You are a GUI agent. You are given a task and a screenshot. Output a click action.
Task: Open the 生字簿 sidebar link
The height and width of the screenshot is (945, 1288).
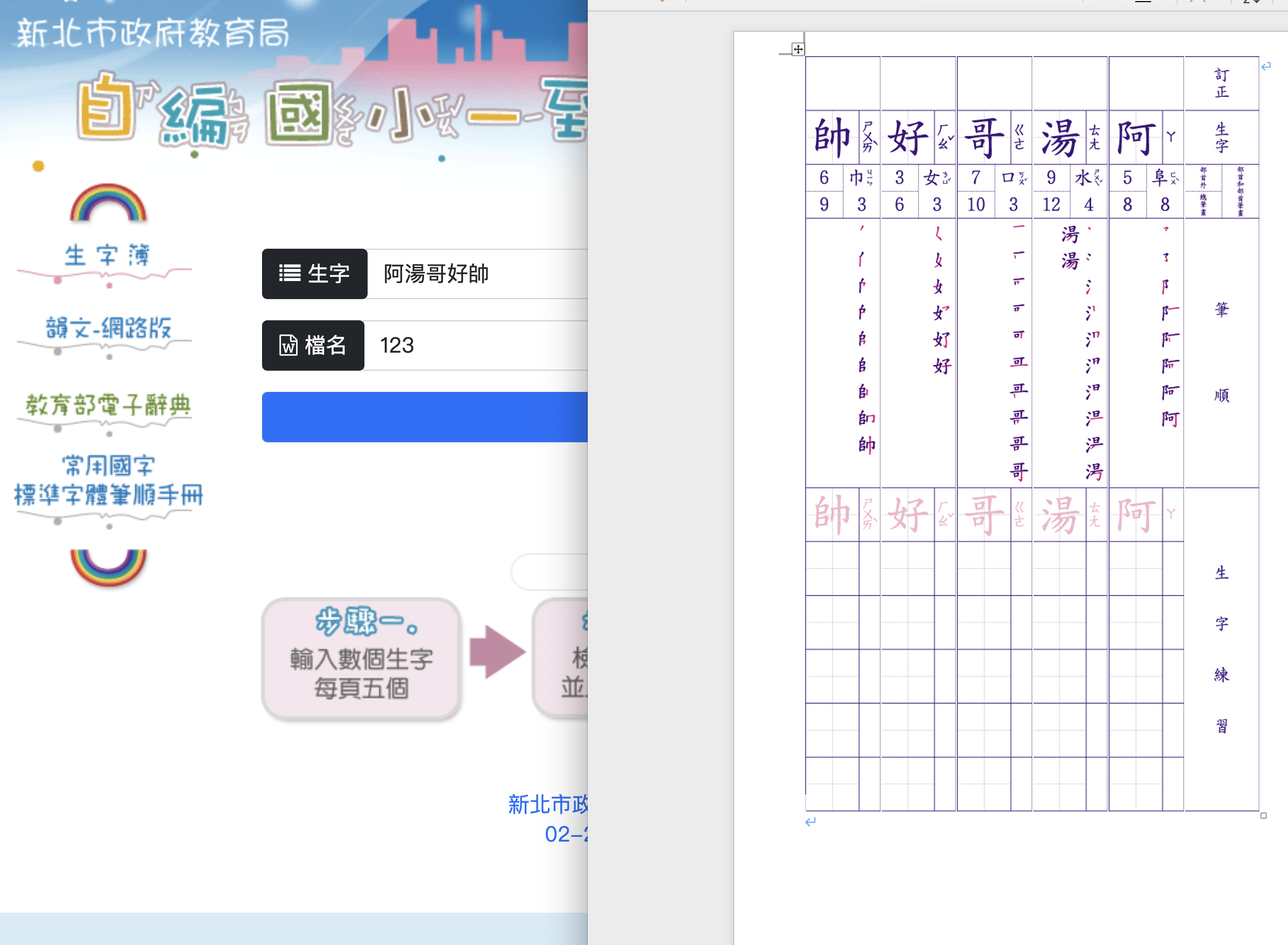[x=107, y=256]
